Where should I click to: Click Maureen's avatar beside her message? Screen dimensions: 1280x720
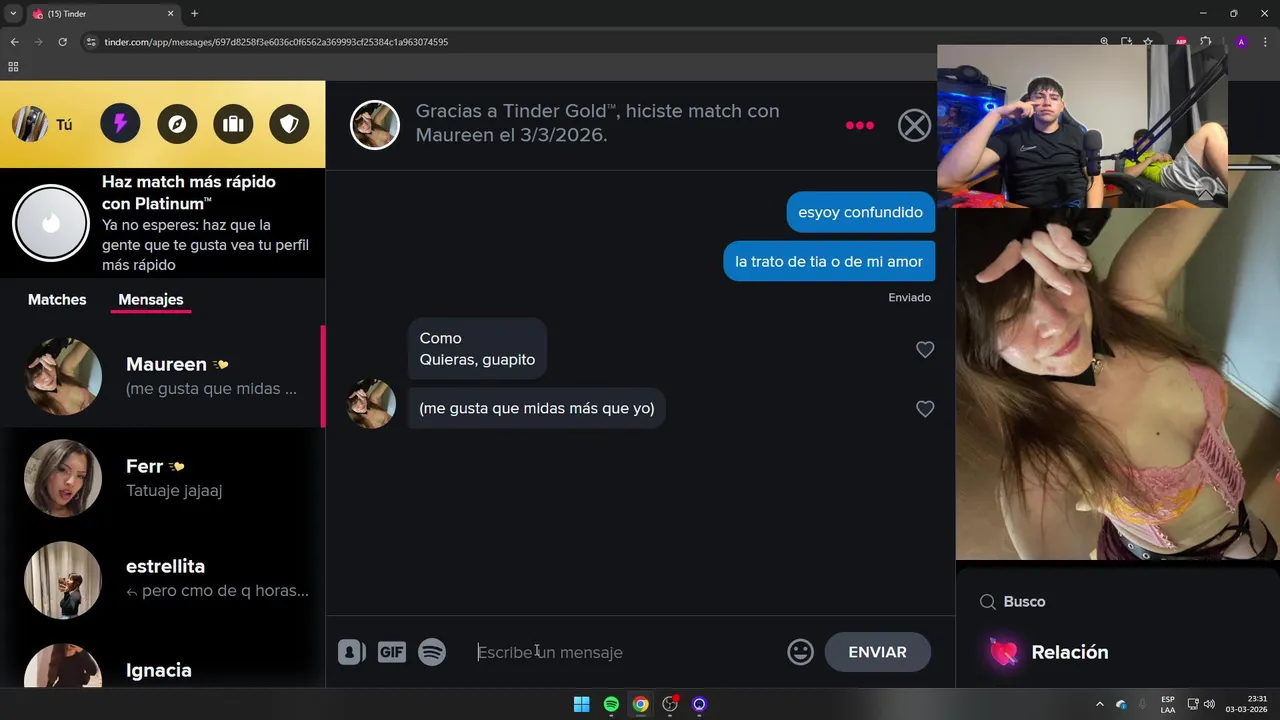[x=371, y=404]
